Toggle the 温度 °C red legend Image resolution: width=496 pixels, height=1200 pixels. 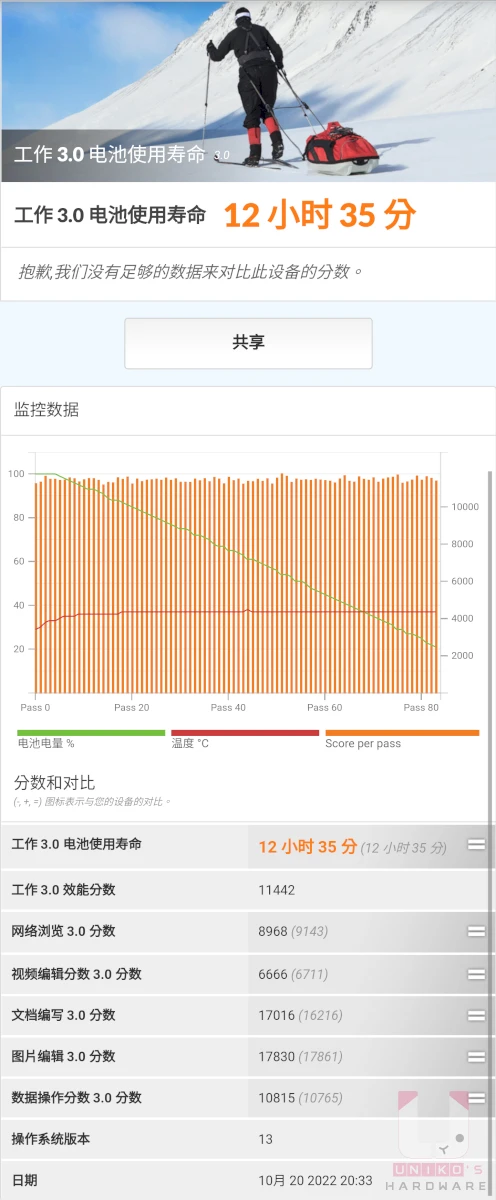click(x=245, y=739)
